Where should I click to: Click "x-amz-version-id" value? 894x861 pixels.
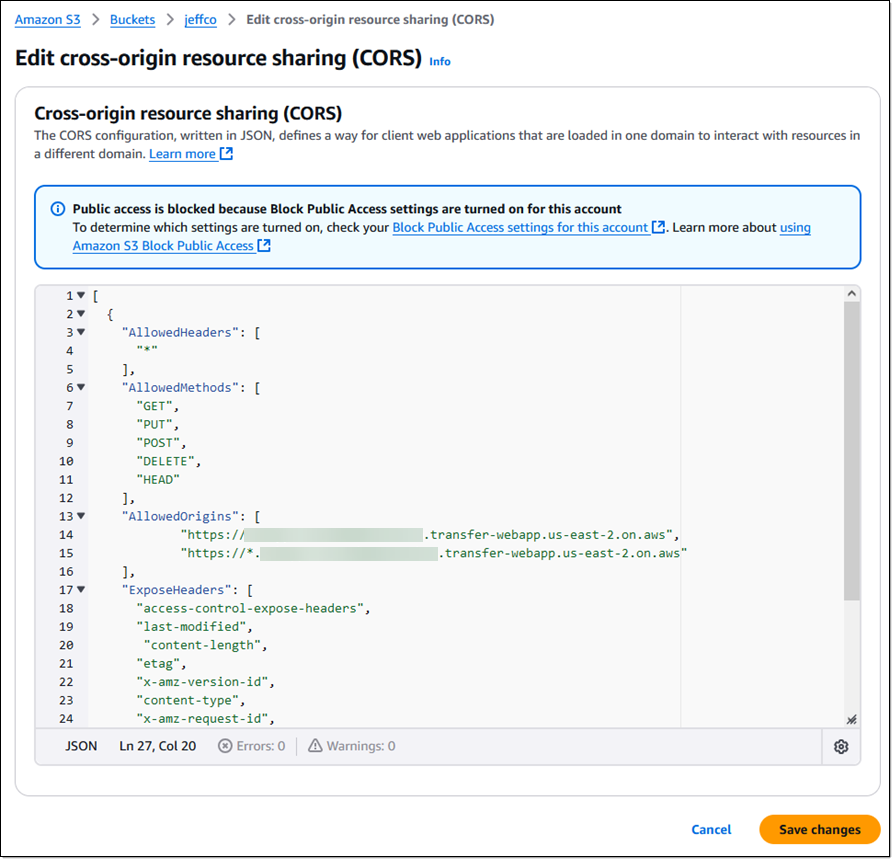[202, 682]
